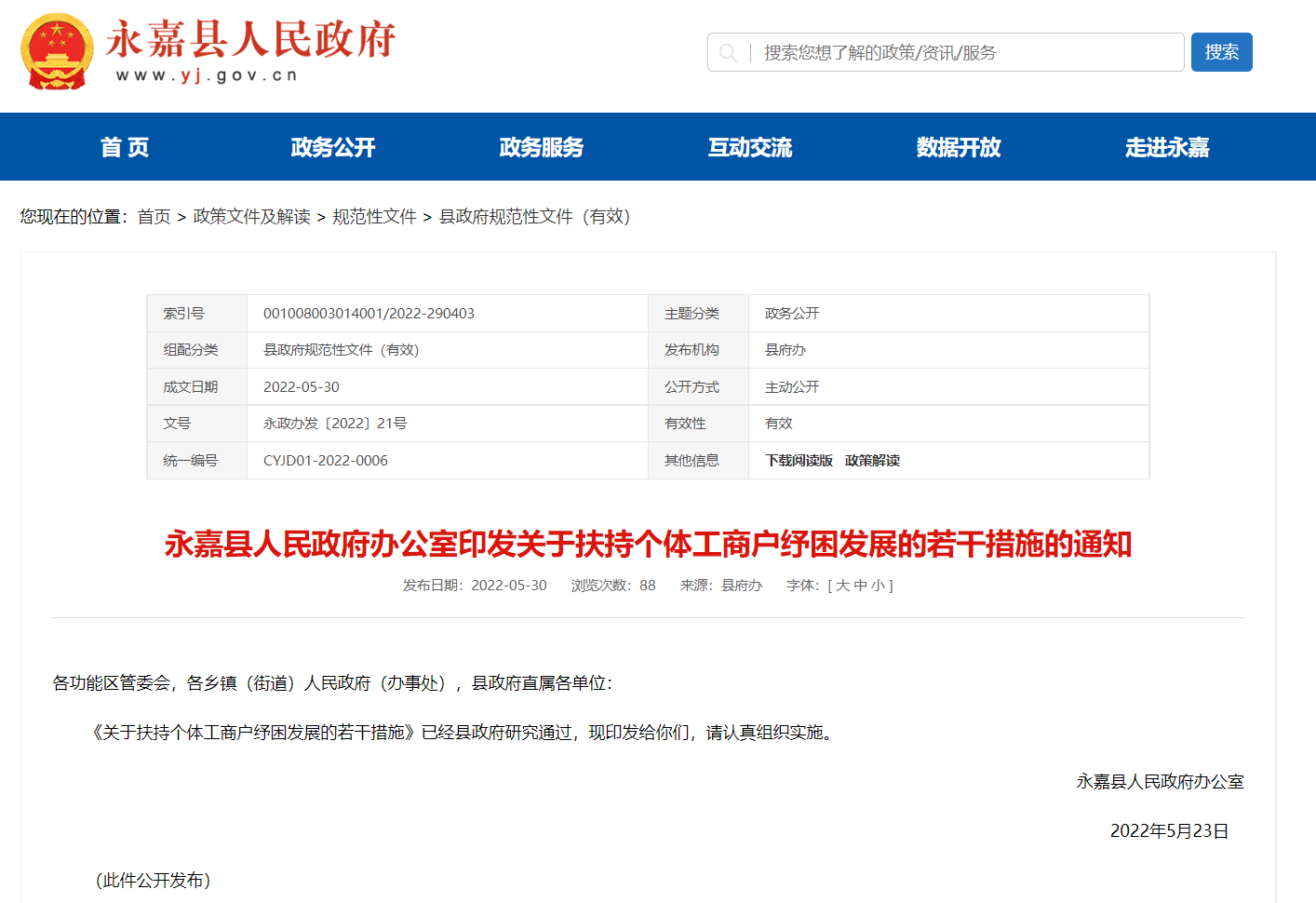
Task: Open 规范性文件 breadcrumb link
Action: point(374,217)
